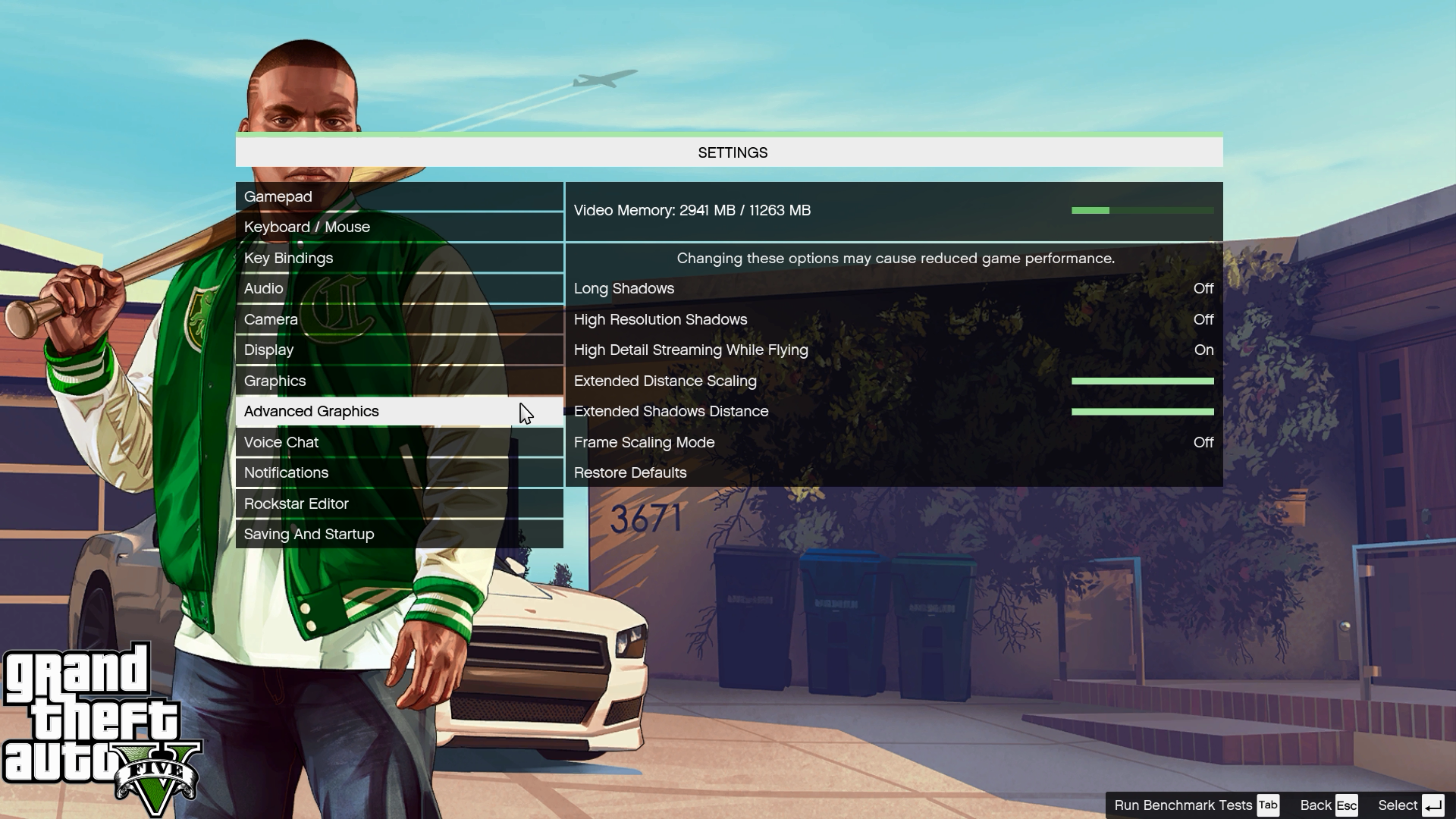Viewport: 1456px width, 819px height.
Task: Click the Saving And Startup settings icon
Action: coord(309,533)
